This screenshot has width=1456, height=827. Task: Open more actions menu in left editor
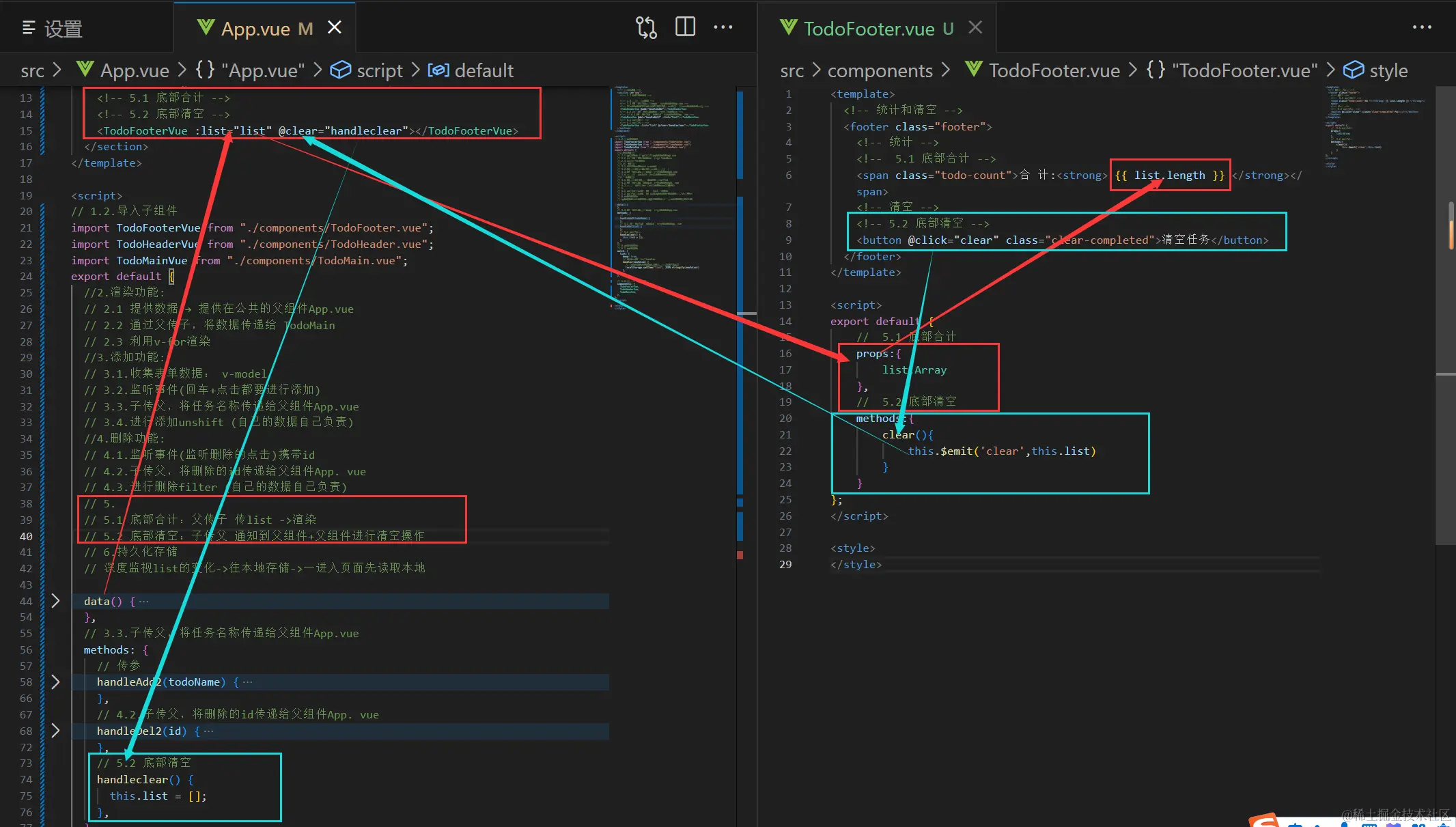coord(723,27)
